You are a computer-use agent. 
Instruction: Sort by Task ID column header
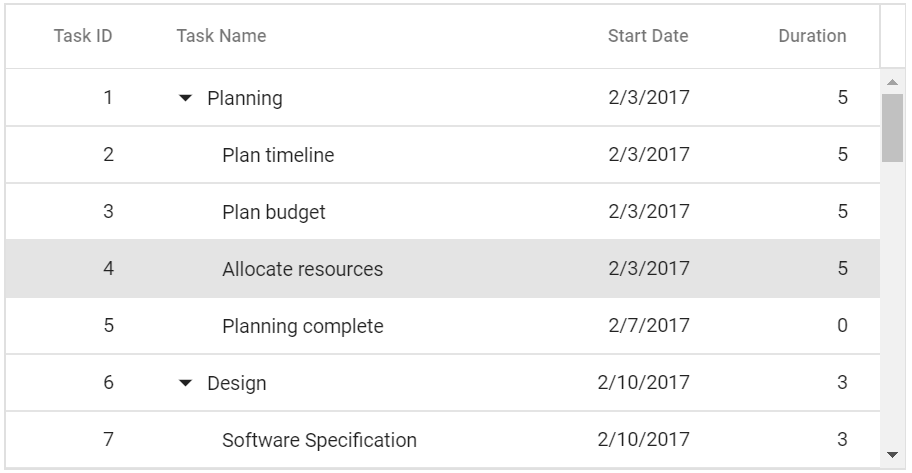[83, 36]
